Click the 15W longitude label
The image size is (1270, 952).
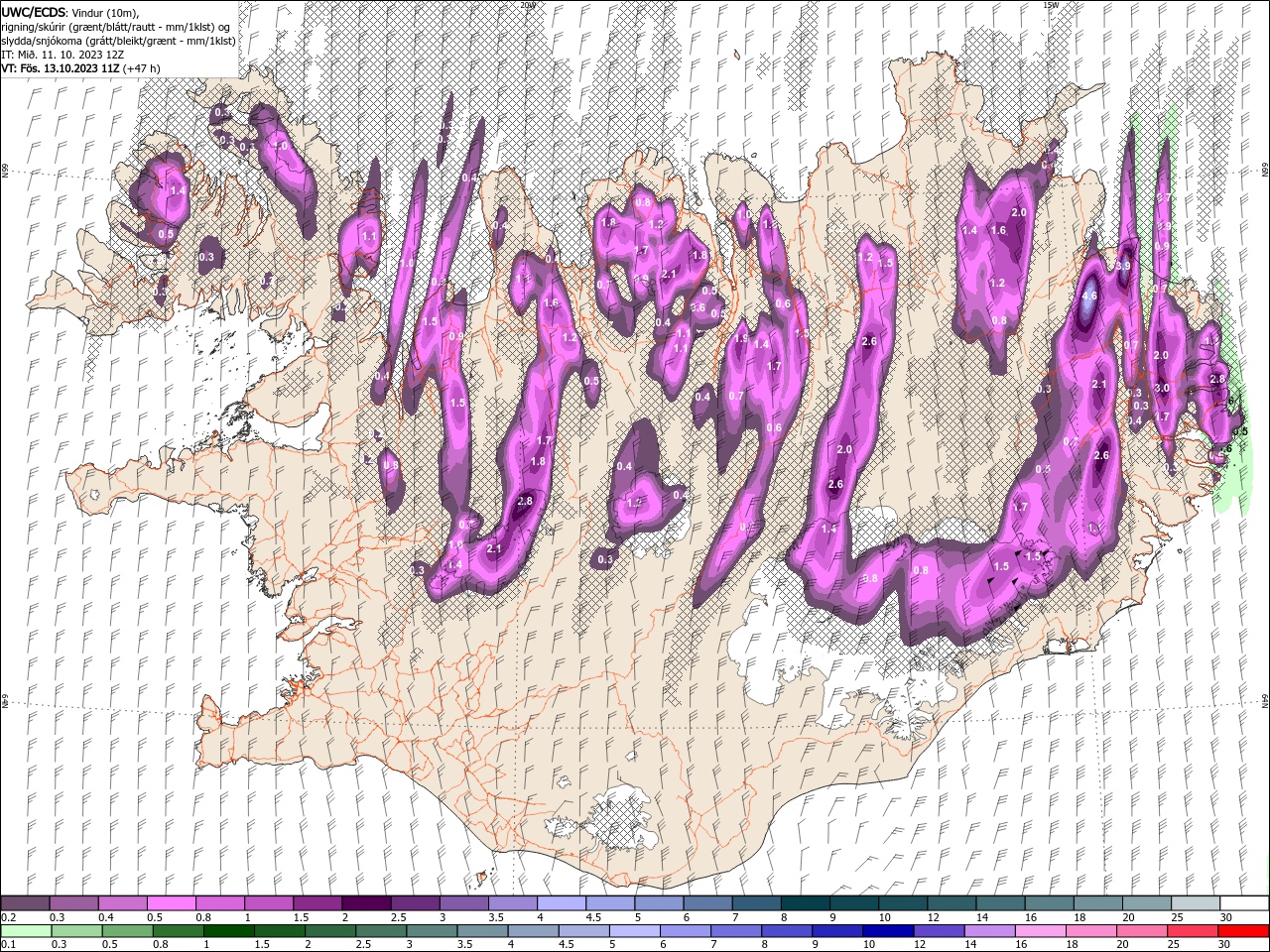pos(1050,5)
